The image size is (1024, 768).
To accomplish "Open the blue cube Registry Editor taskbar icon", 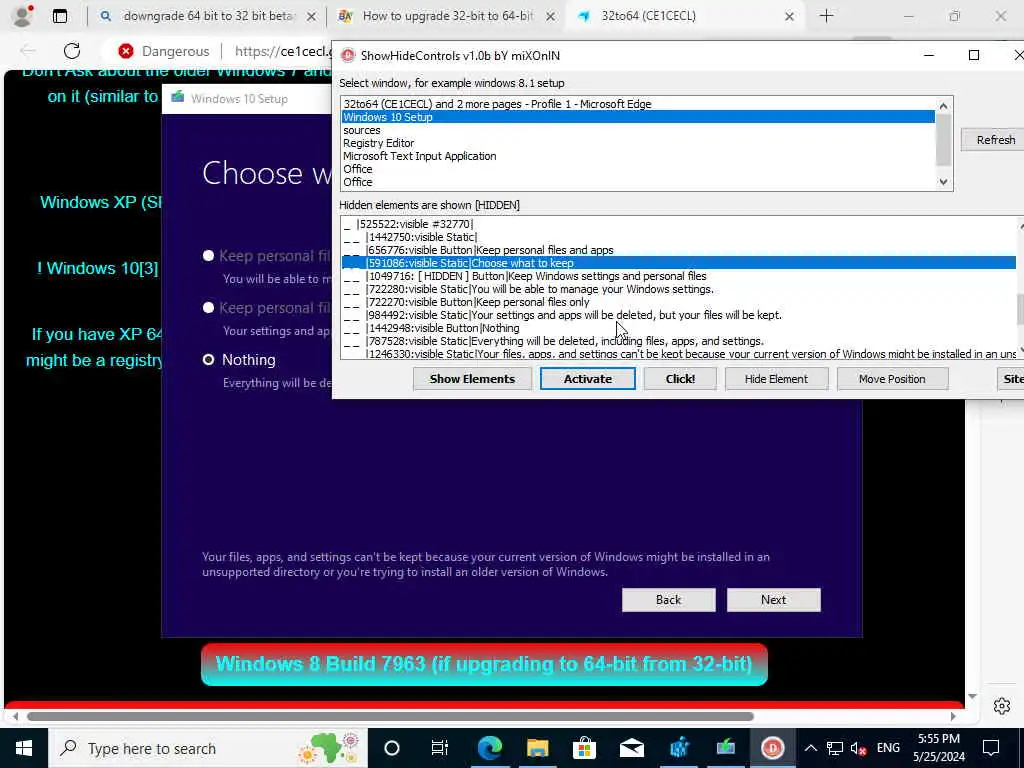I will pyautogui.click(x=679, y=748).
